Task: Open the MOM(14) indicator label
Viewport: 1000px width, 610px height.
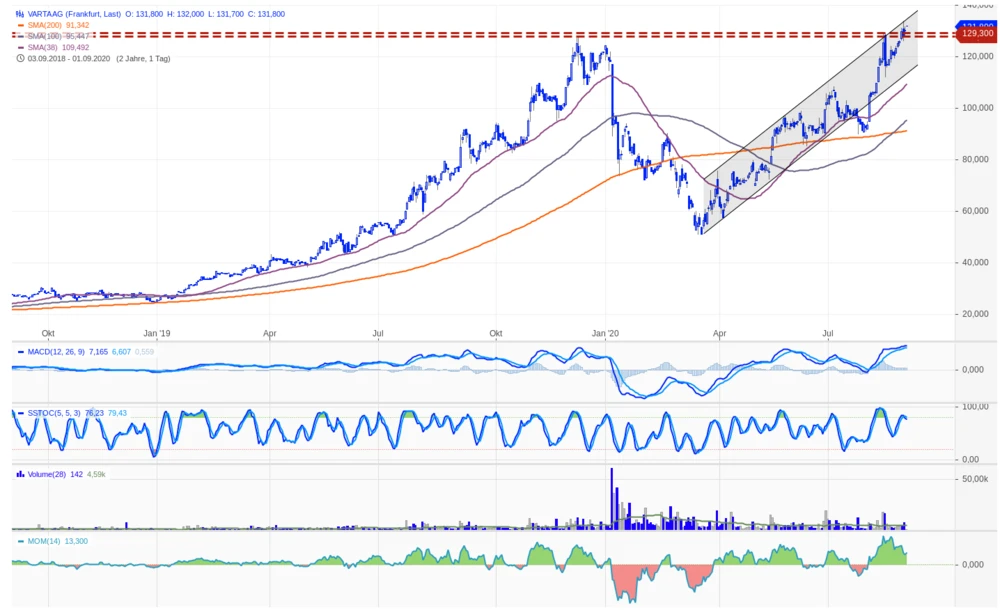Action: (43, 541)
